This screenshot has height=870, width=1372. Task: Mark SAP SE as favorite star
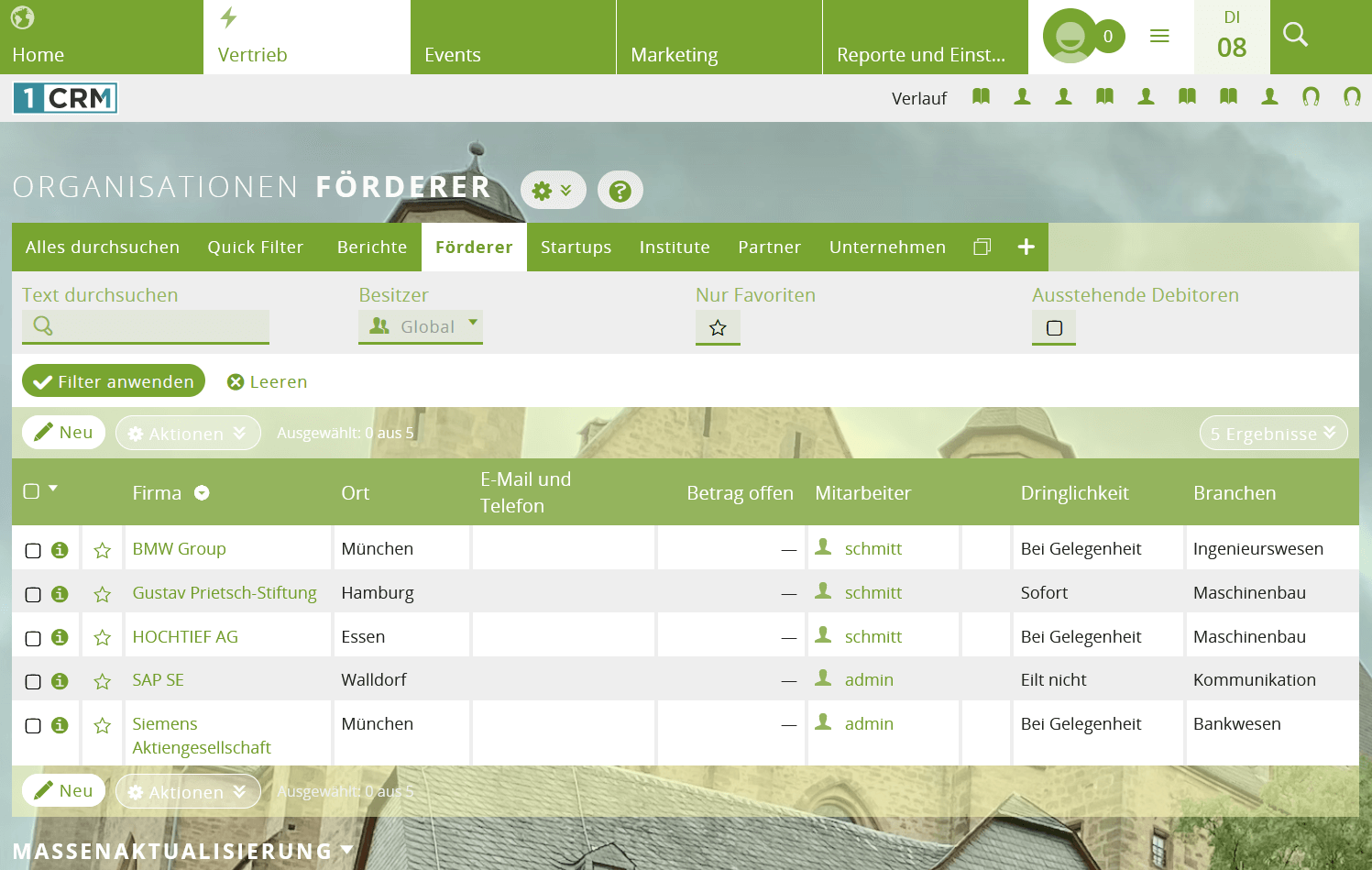point(103,681)
